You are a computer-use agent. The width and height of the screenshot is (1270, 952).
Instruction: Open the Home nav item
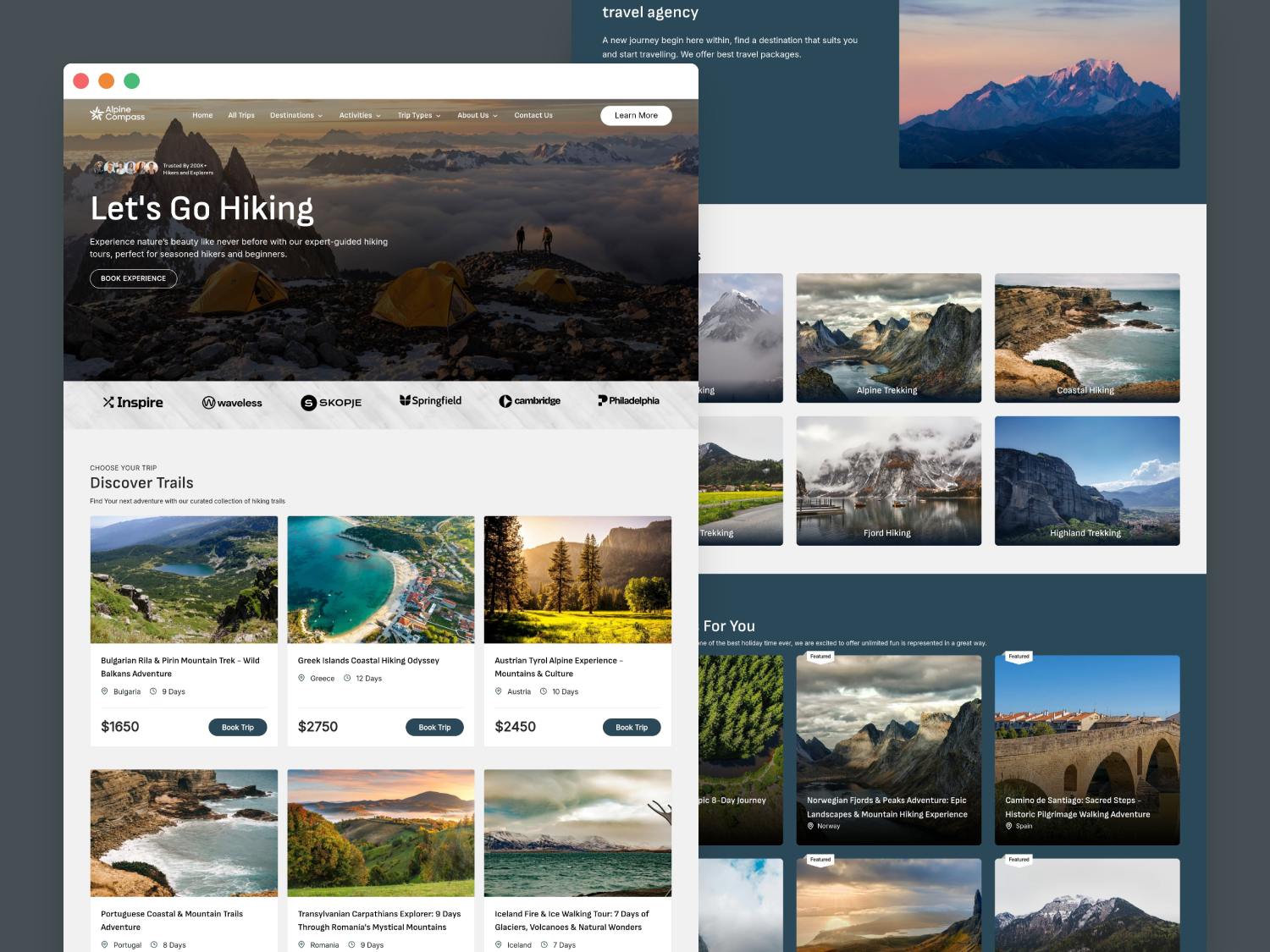pyautogui.click(x=202, y=115)
